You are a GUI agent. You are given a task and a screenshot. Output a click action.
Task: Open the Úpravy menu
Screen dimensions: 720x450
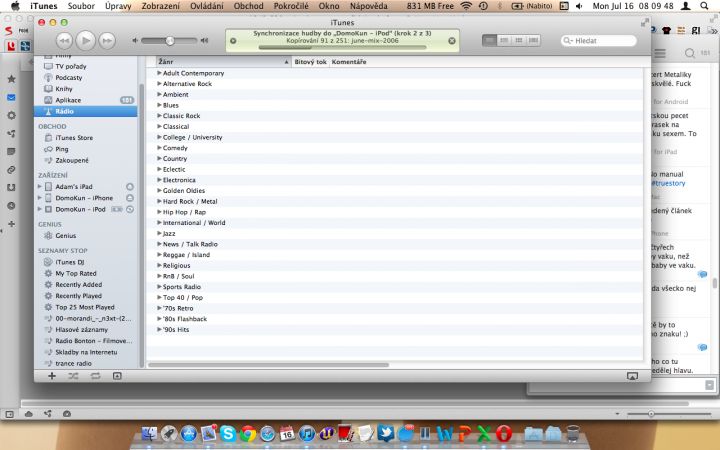tap(118, 6)
